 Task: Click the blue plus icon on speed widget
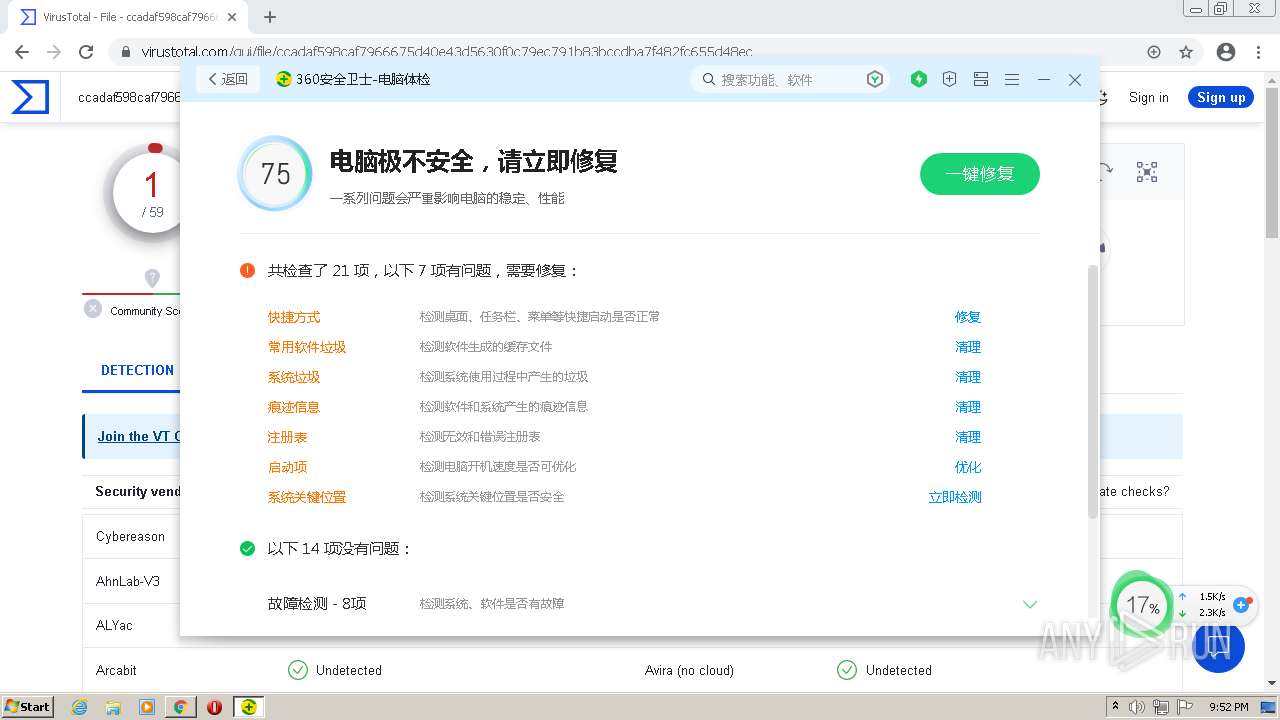pos(1243,604)
